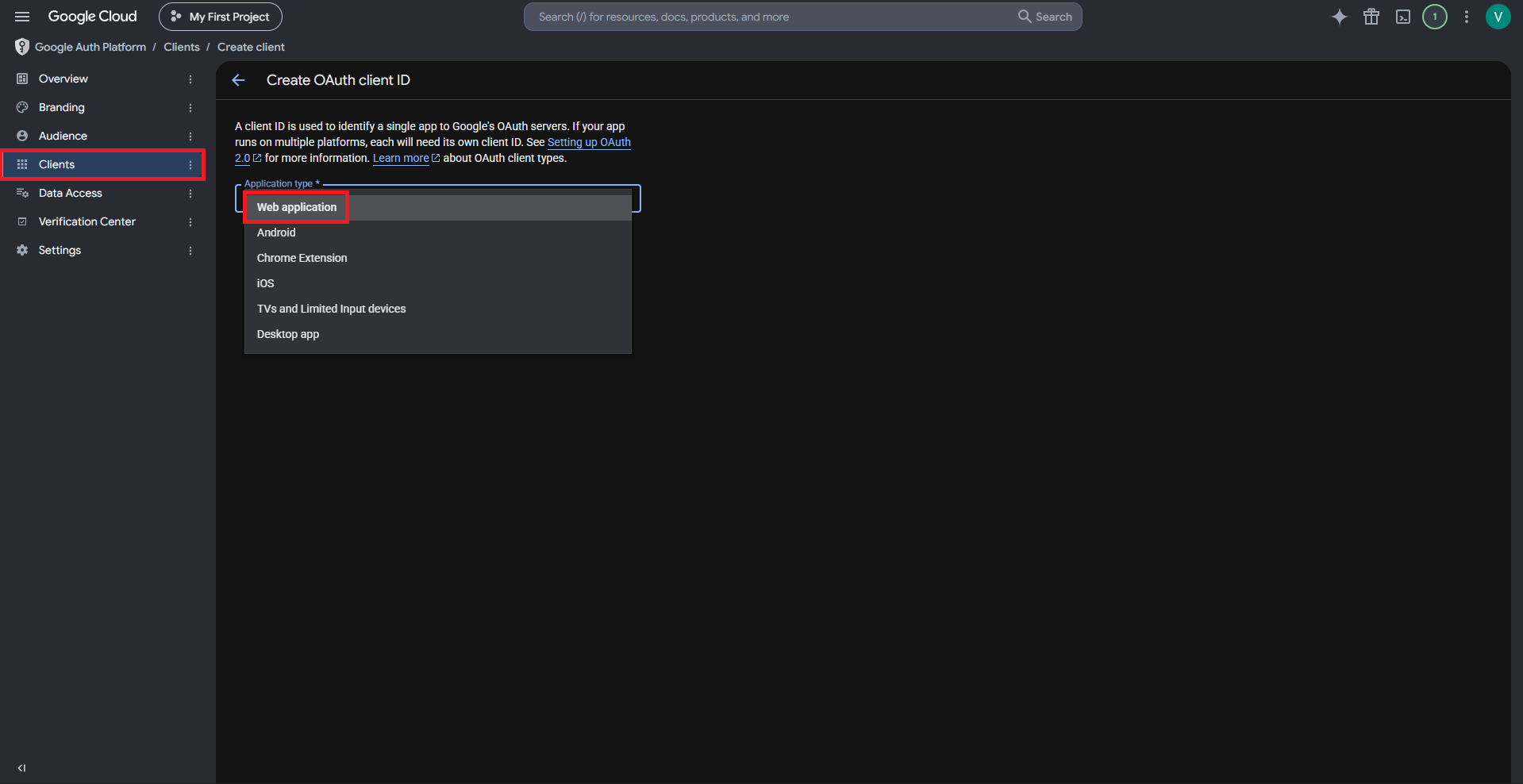
Task: Select TVs and Limited Input devices
Action: coord(438,309)
